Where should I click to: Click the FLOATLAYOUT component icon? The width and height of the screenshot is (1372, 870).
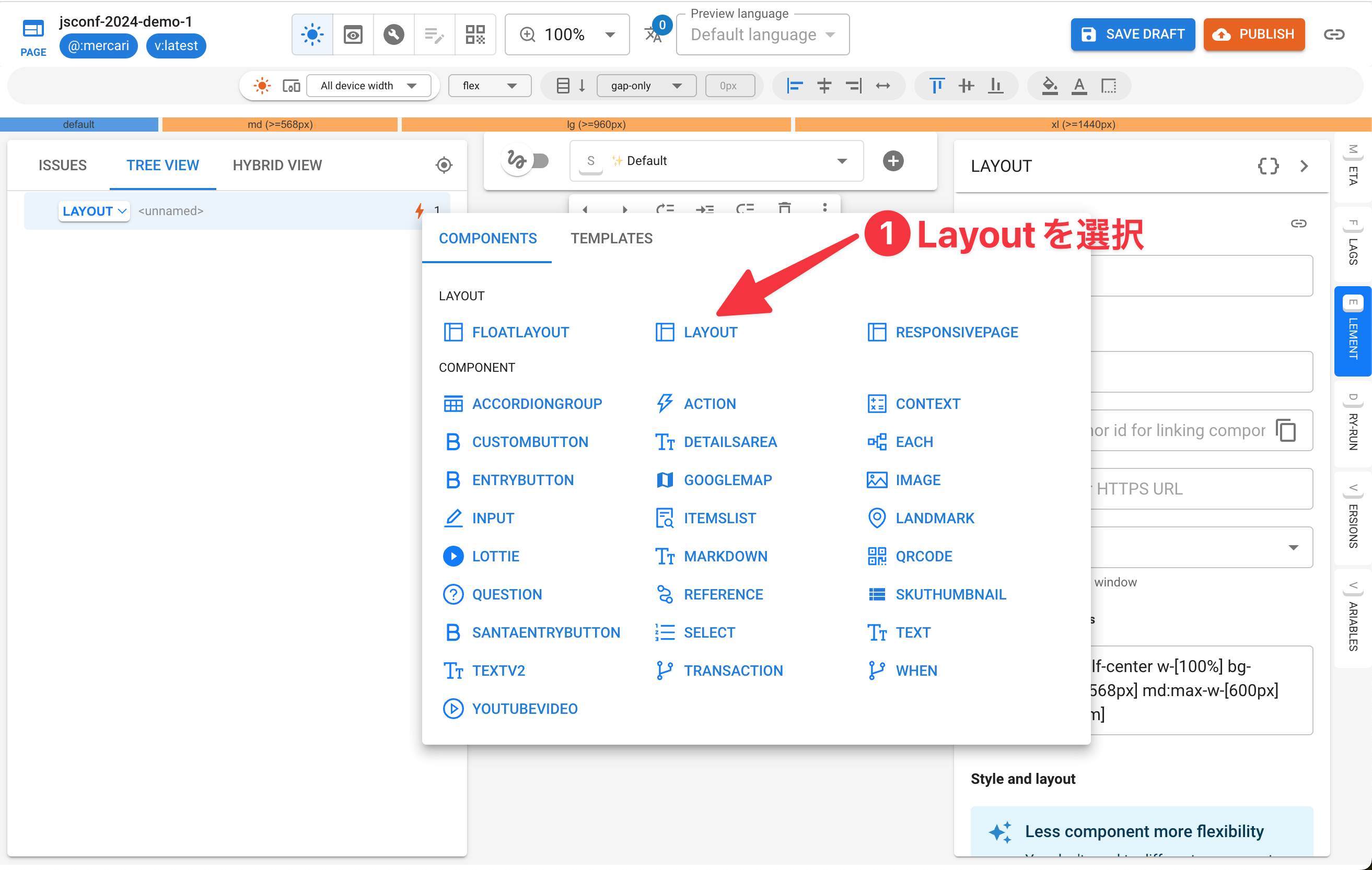click(454, 331)
